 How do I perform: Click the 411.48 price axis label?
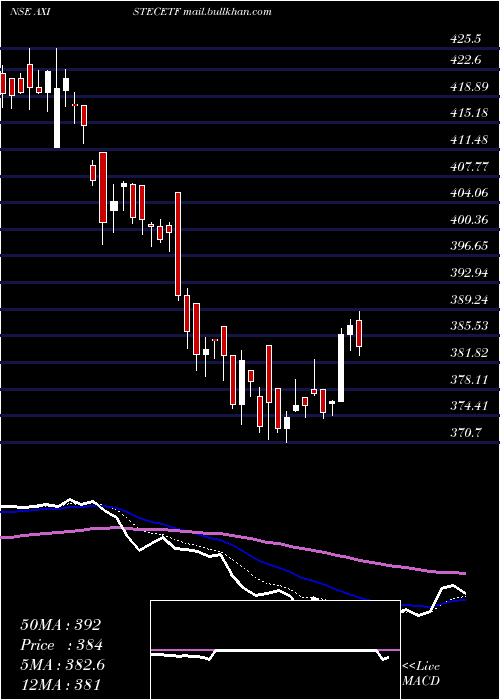click(x=469, y=140)
